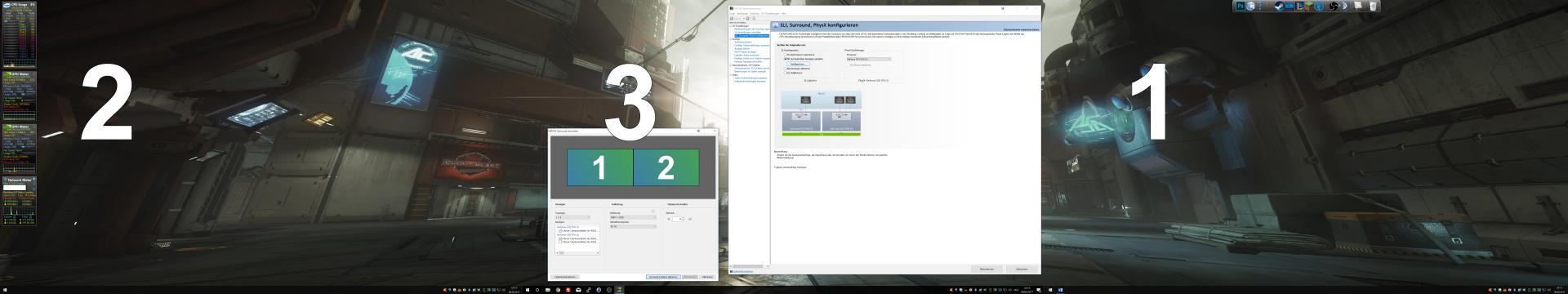Collapse the Video tree group
Viewport: 1568px width, 294px height.
tap(732, 75)
